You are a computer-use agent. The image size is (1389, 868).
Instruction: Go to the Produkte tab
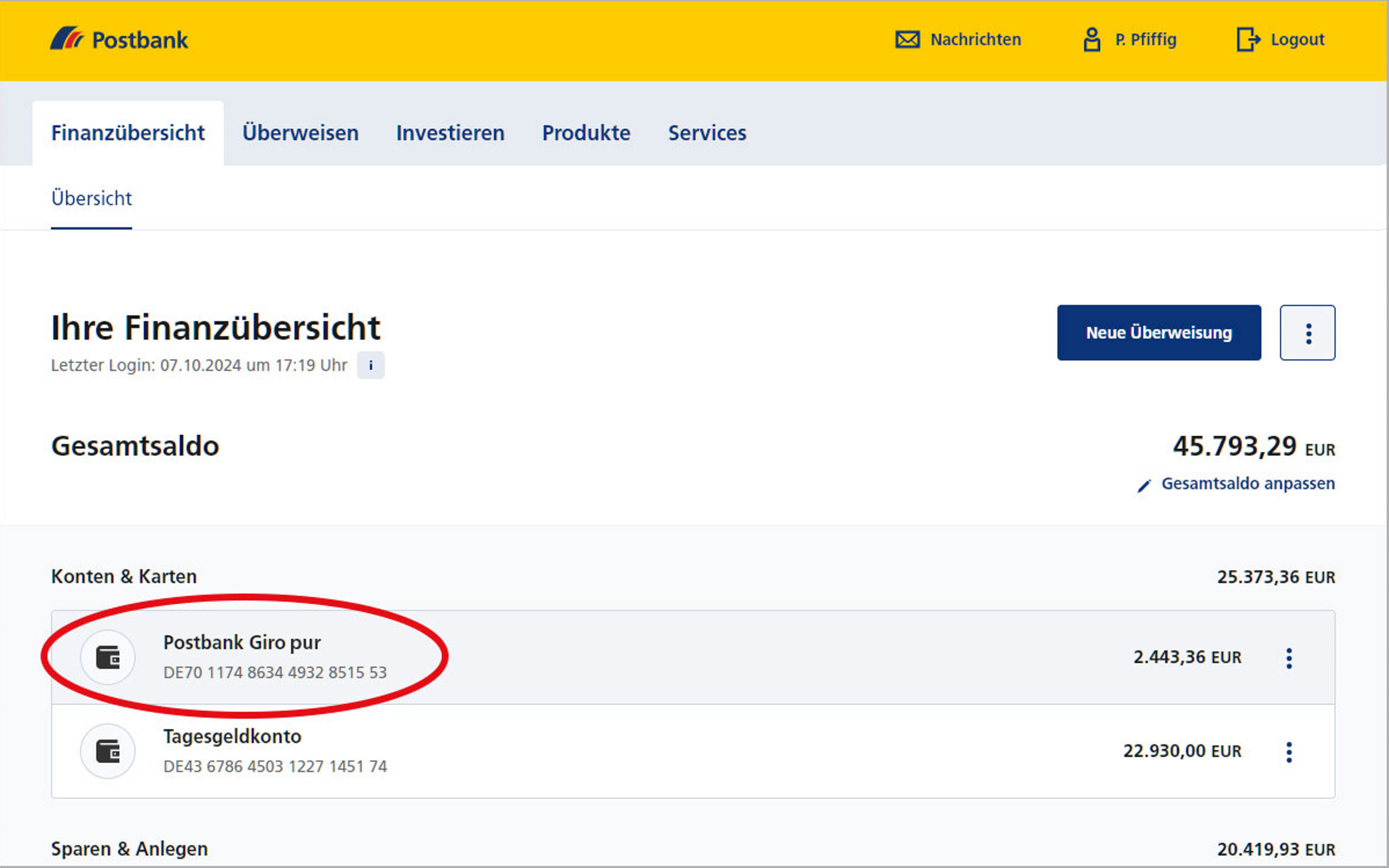pyautogui.click(x=586, y=133)
